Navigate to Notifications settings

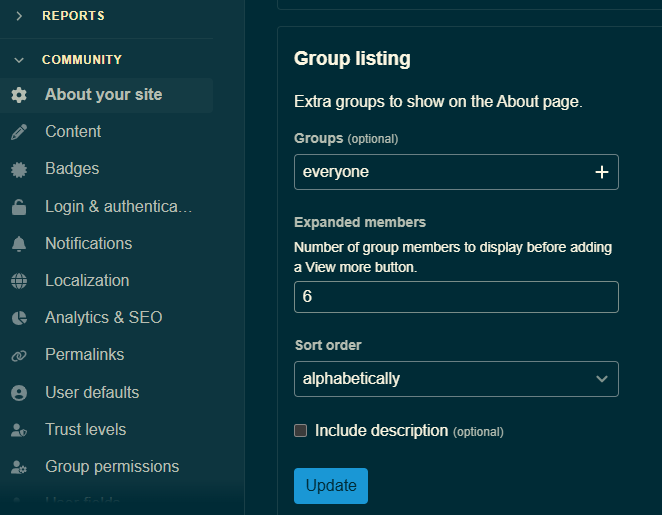tap(89, 243)
